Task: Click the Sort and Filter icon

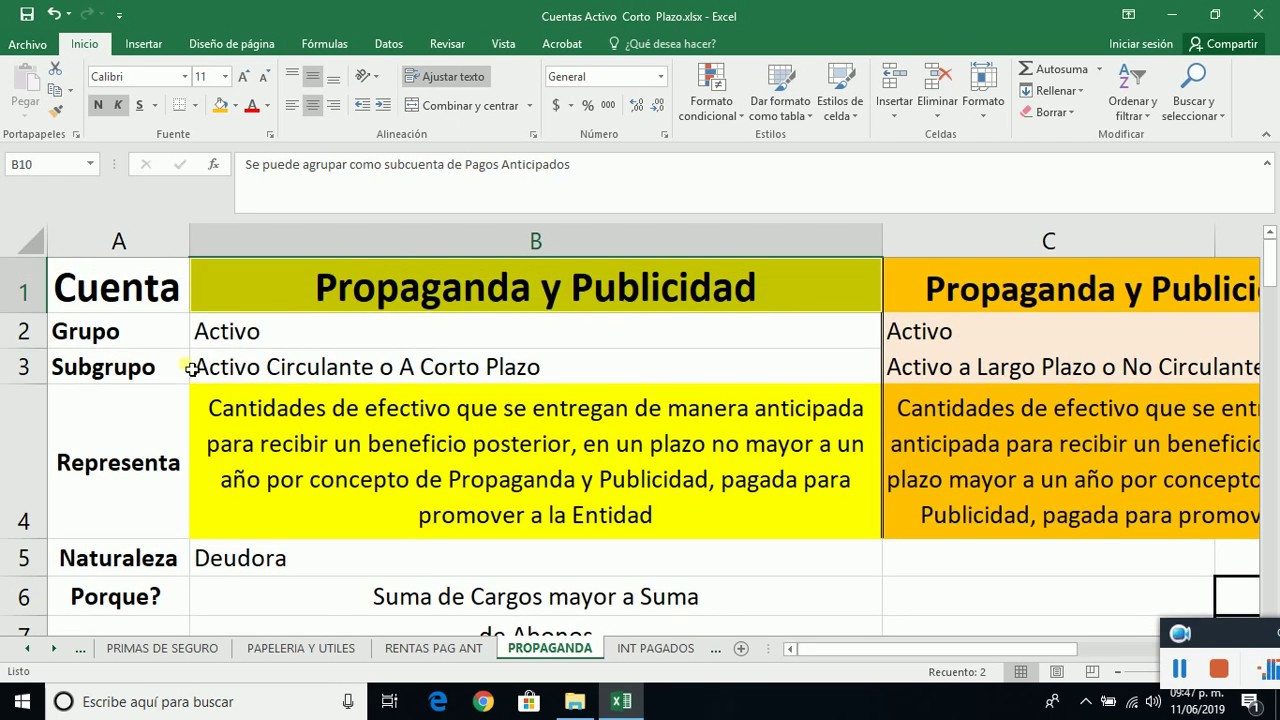Action: point(1131,78)
